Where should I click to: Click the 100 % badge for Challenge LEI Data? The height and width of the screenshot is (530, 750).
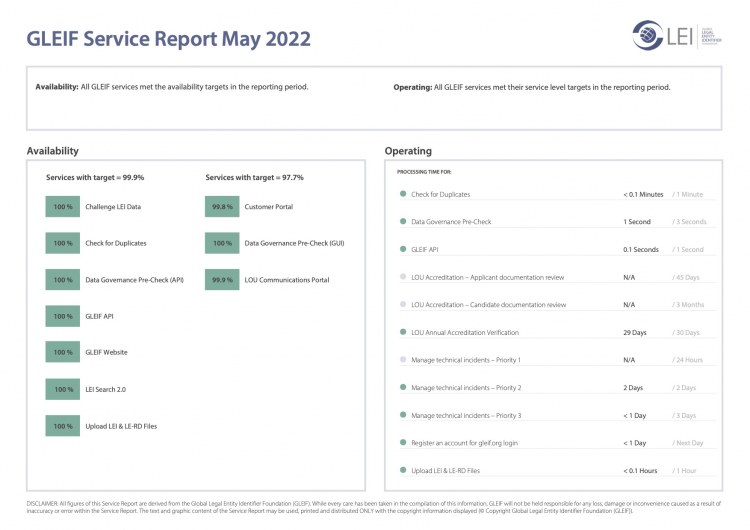64,207
